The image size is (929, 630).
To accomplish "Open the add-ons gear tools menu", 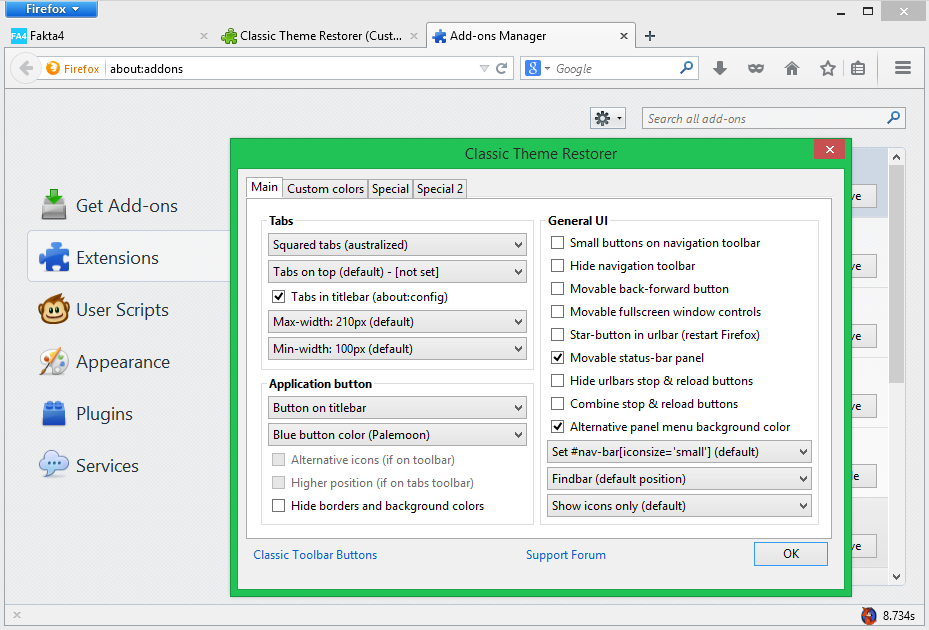I will (607, 119).
